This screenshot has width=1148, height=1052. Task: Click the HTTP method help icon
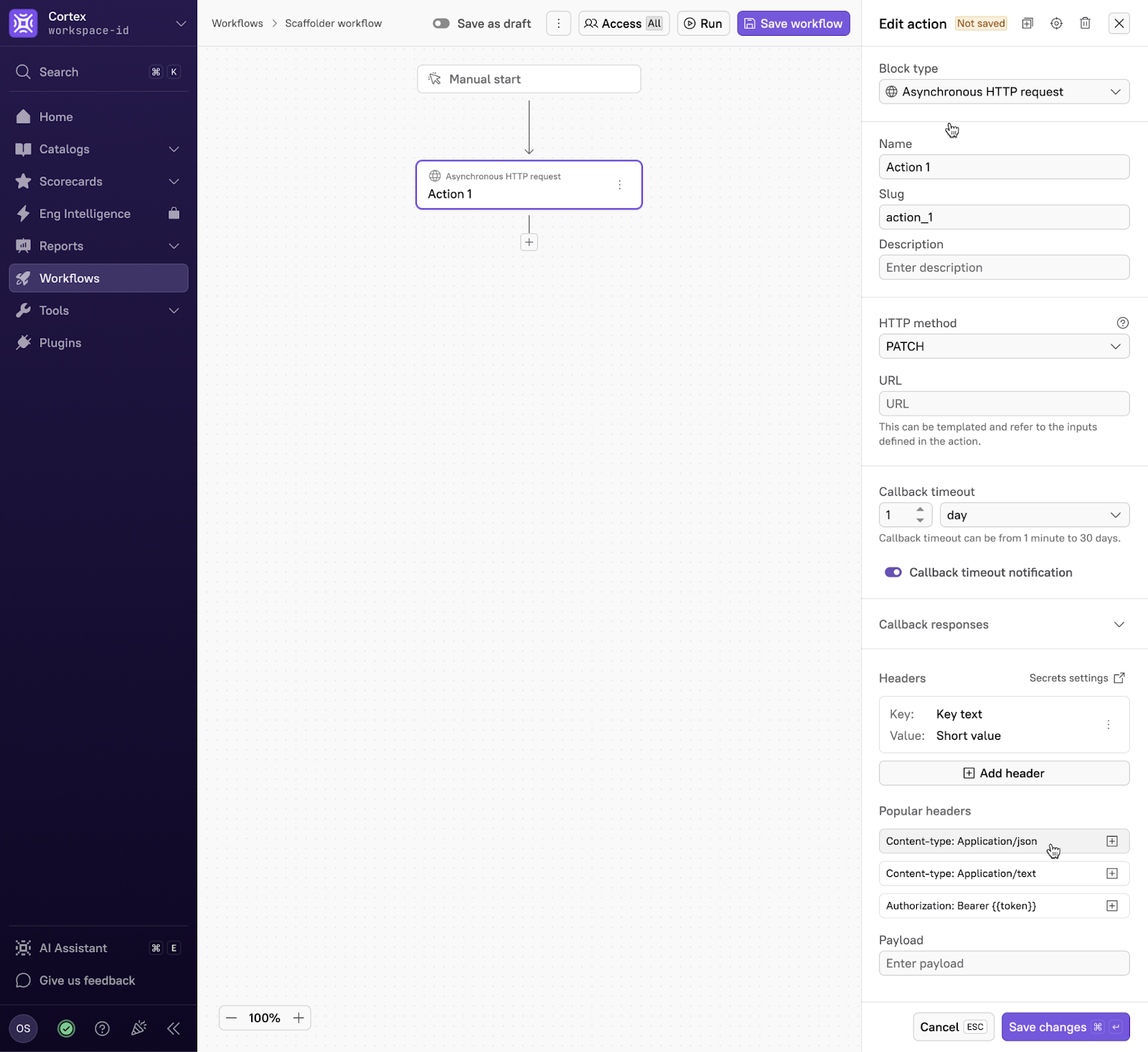[x=1122, y=323]
